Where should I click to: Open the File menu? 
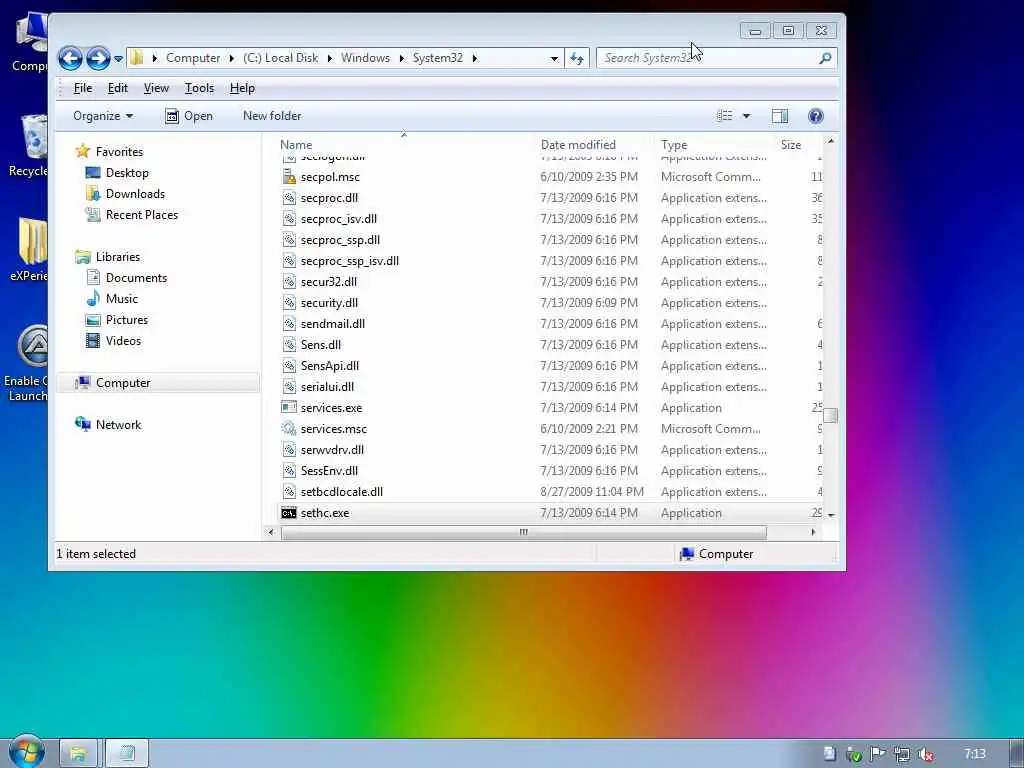click(83, 88)
